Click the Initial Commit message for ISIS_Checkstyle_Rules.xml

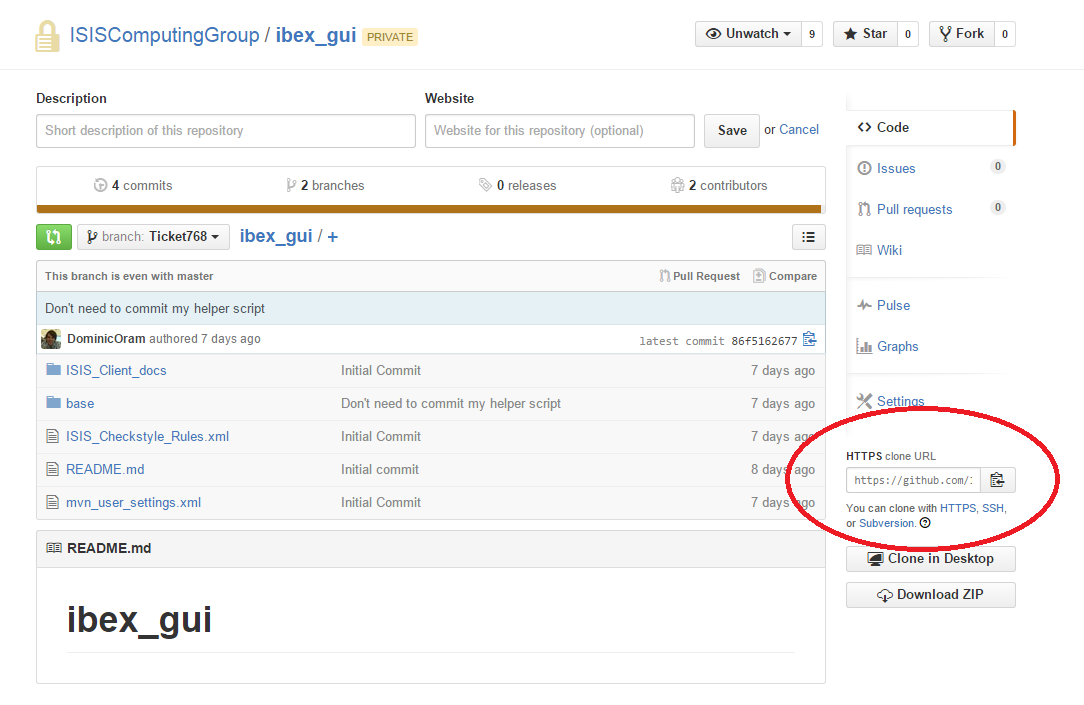coord(381,437)
